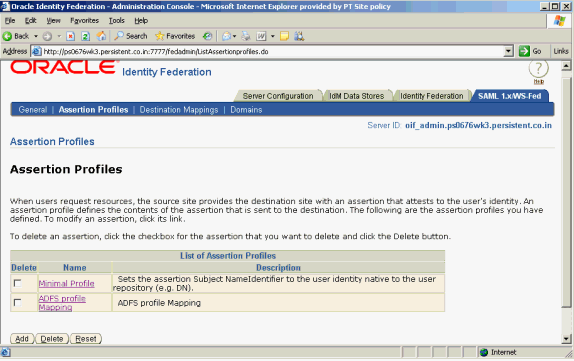The height and width of the screenshot is (361, 574).
Task: Open the Help menu
Action: point(141,21)
